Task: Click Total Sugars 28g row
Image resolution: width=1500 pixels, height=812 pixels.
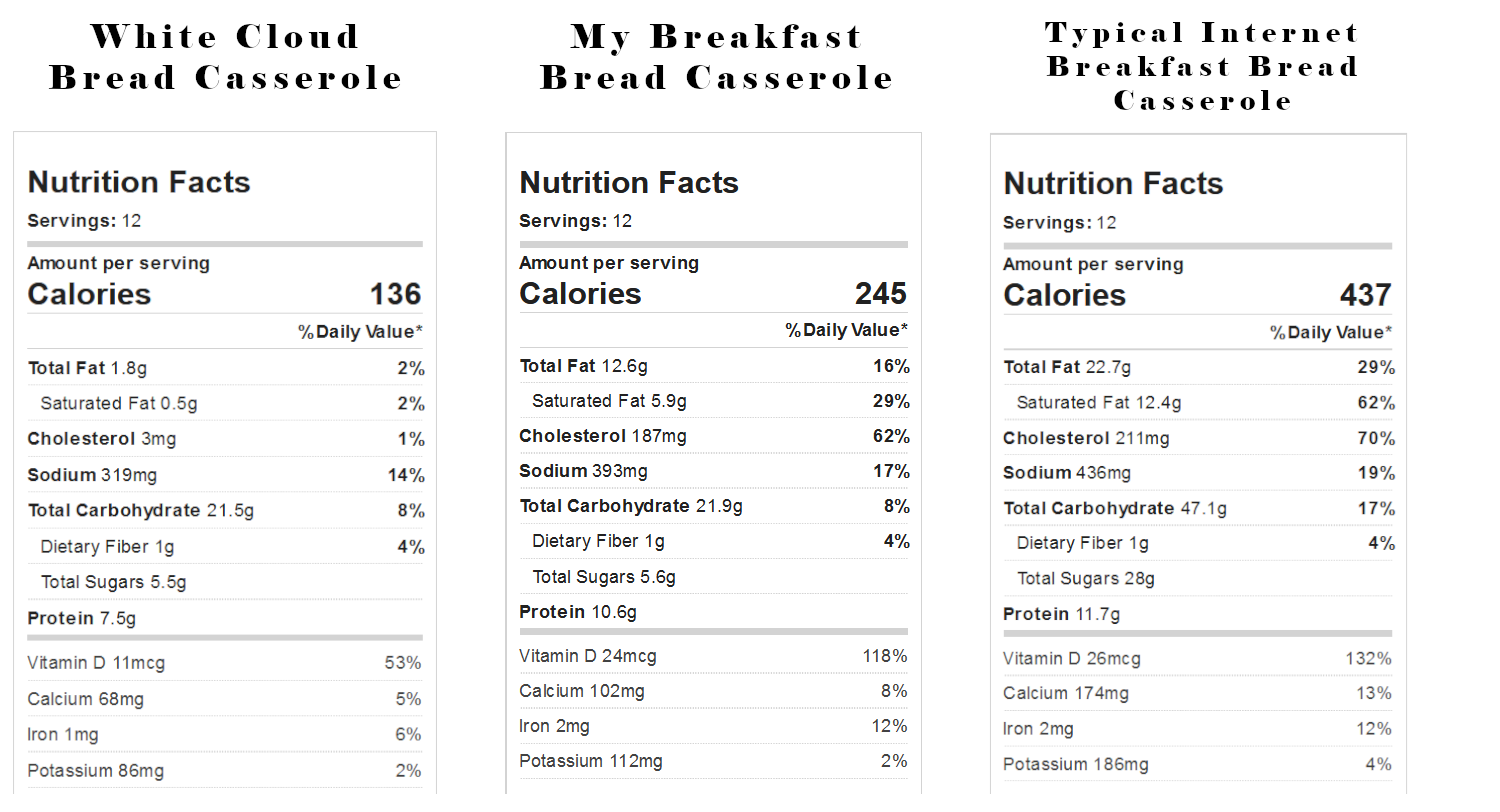Action: pyautogui.click(x=1199, y=578)
